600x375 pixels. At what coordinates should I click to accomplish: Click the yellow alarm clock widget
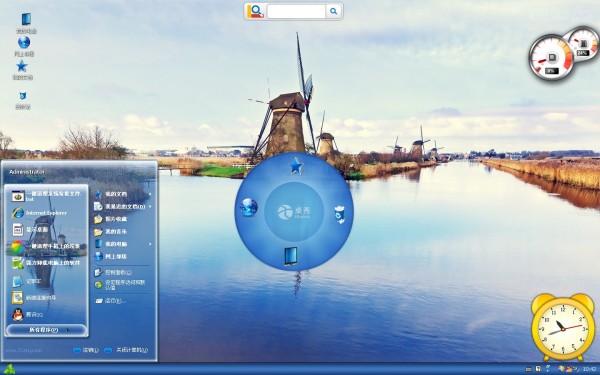(562, 327)
